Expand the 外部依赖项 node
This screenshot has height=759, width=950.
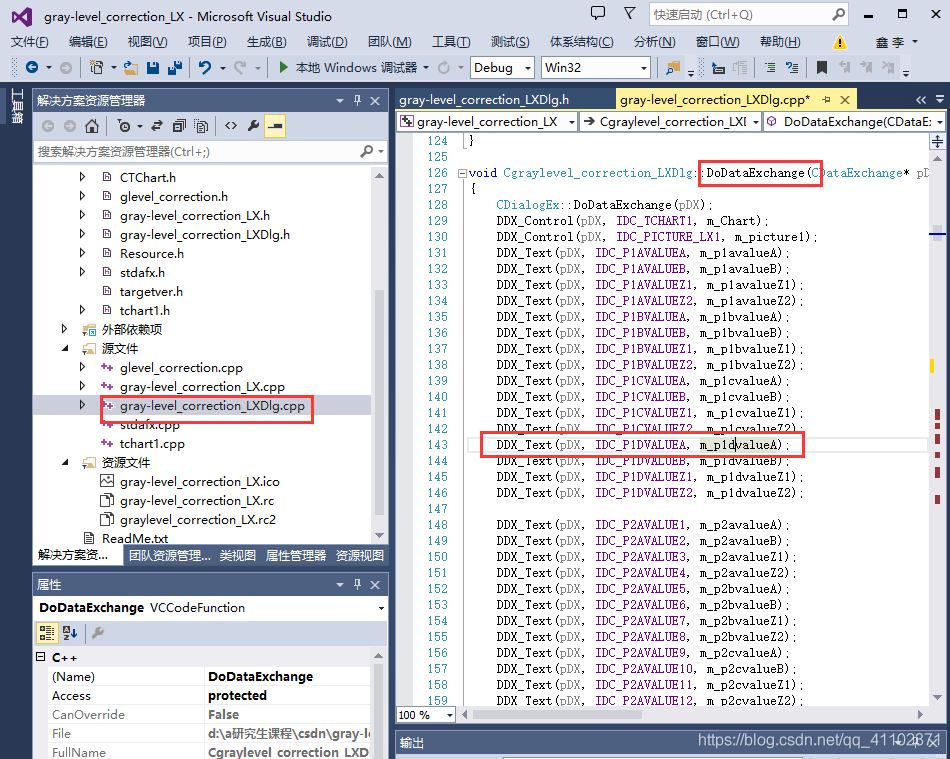[64, 329]
